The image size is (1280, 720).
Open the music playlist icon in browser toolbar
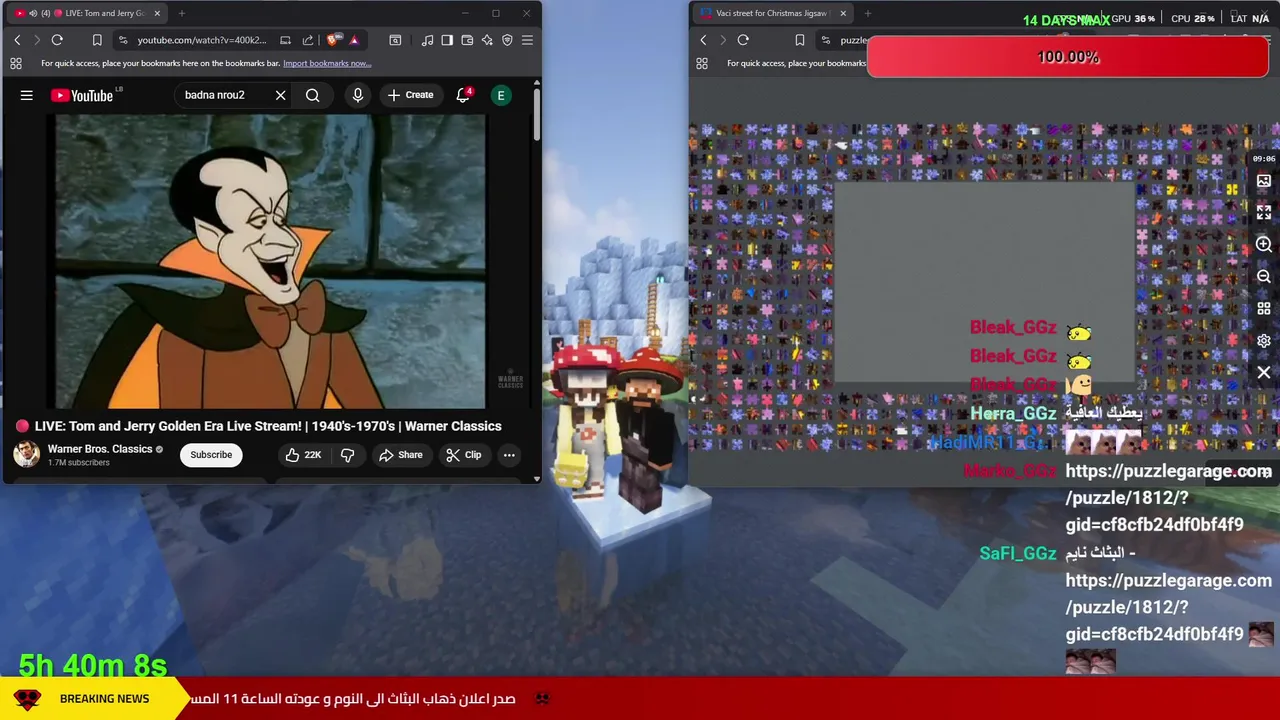pos(427,40)
